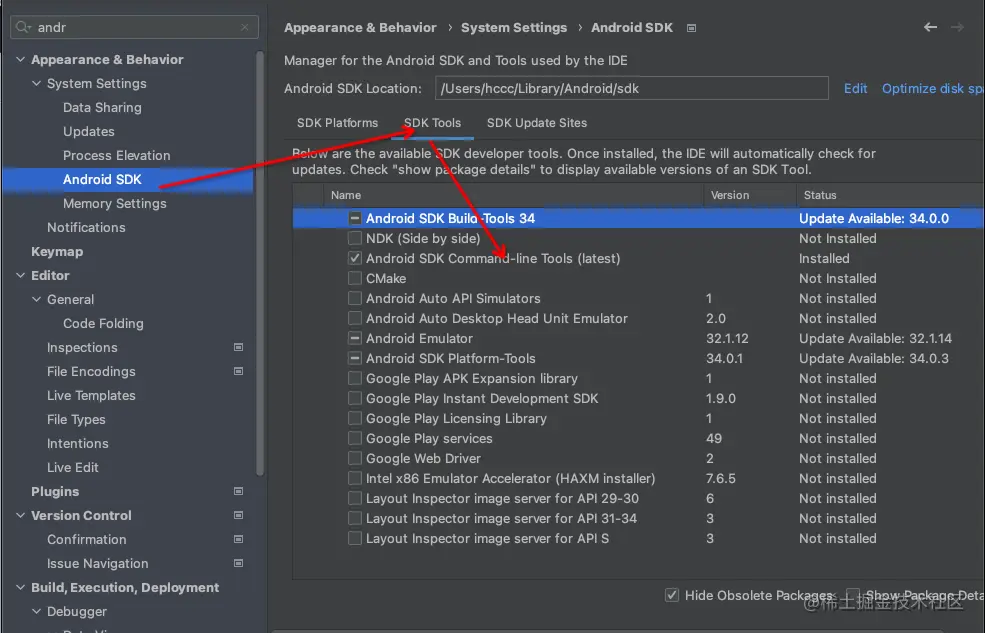Screen dimensions: 985x633
Task: Toggle the Android Emulator checkbox
Action: pos(355,338)
